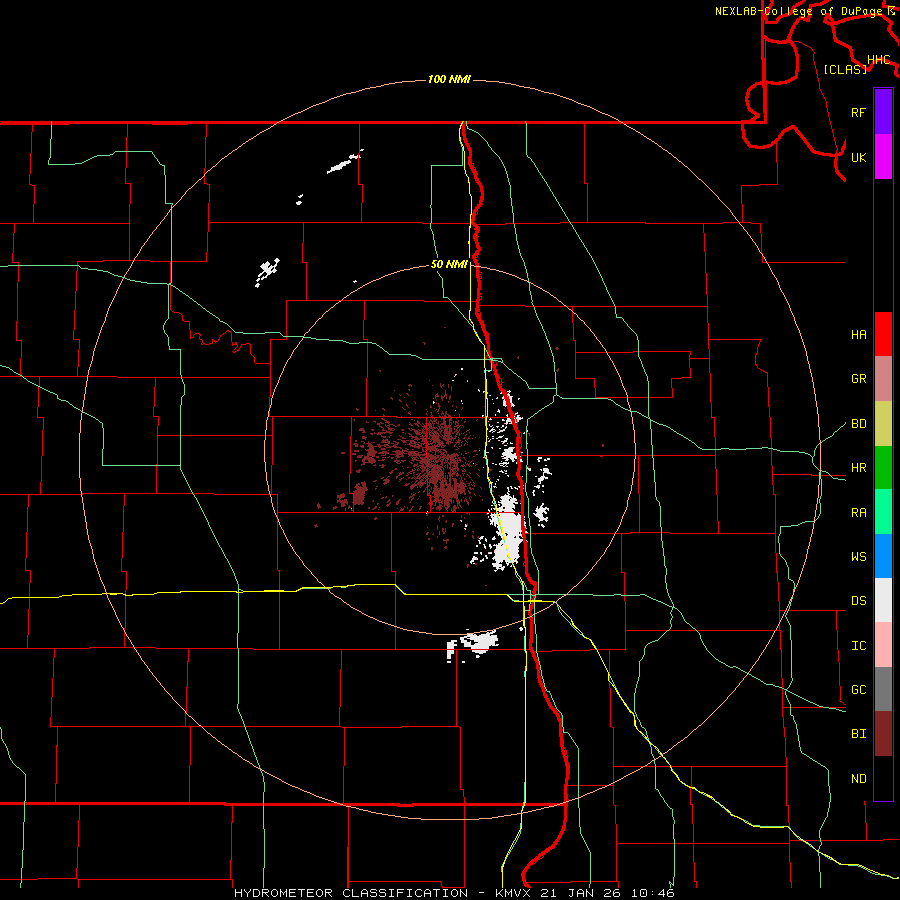Click the GR pink-brown legend swatch

pos(883,379)
